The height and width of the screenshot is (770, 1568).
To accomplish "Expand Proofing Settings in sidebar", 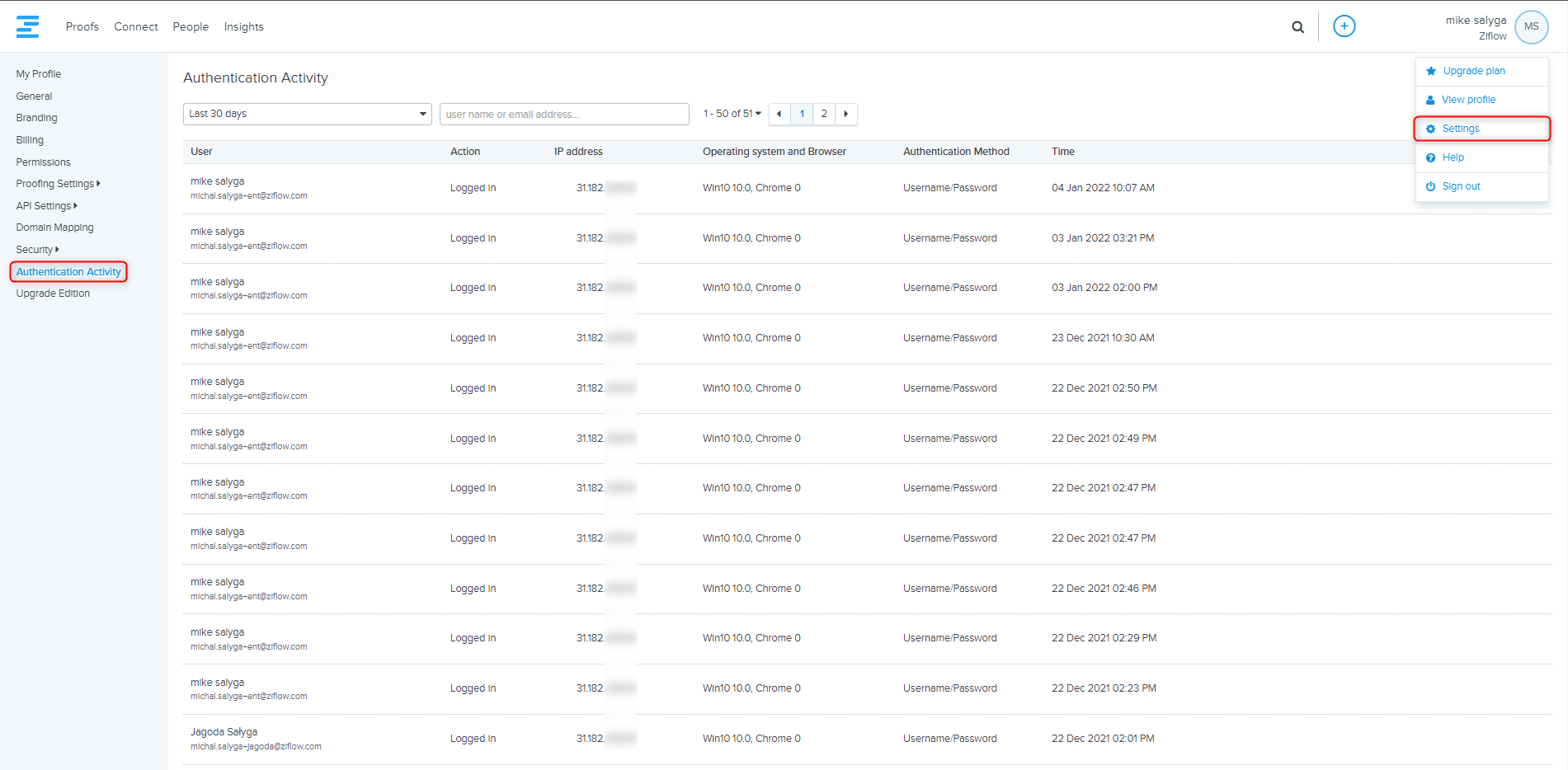I will tap(58, 184).
